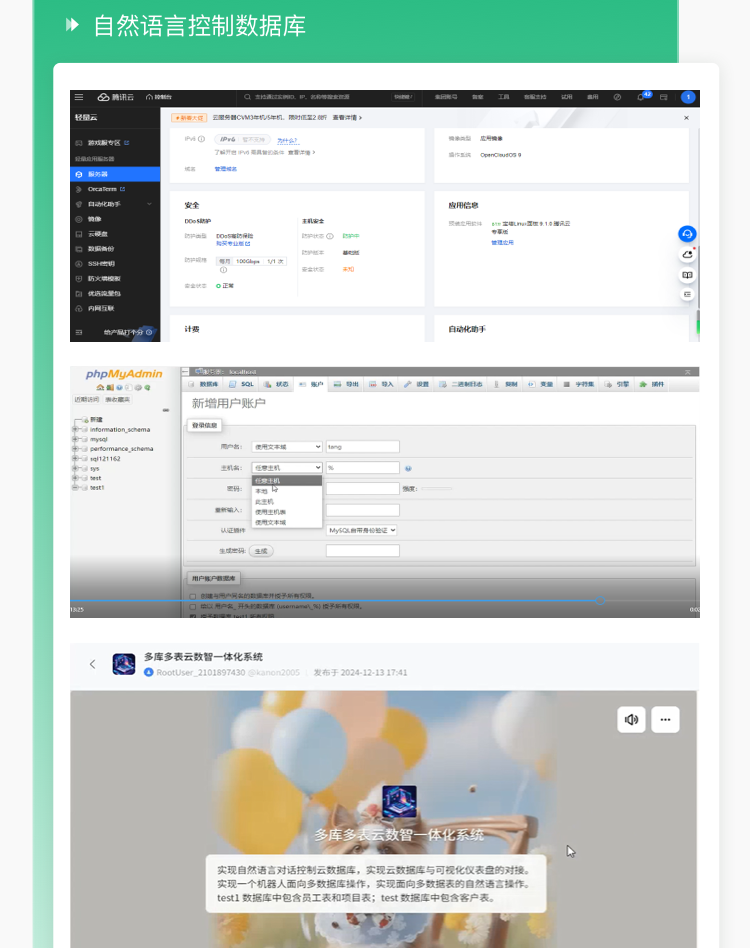
Task: Open 工具 in the Tencent Cloud top bar
Action: click(503, 97)
